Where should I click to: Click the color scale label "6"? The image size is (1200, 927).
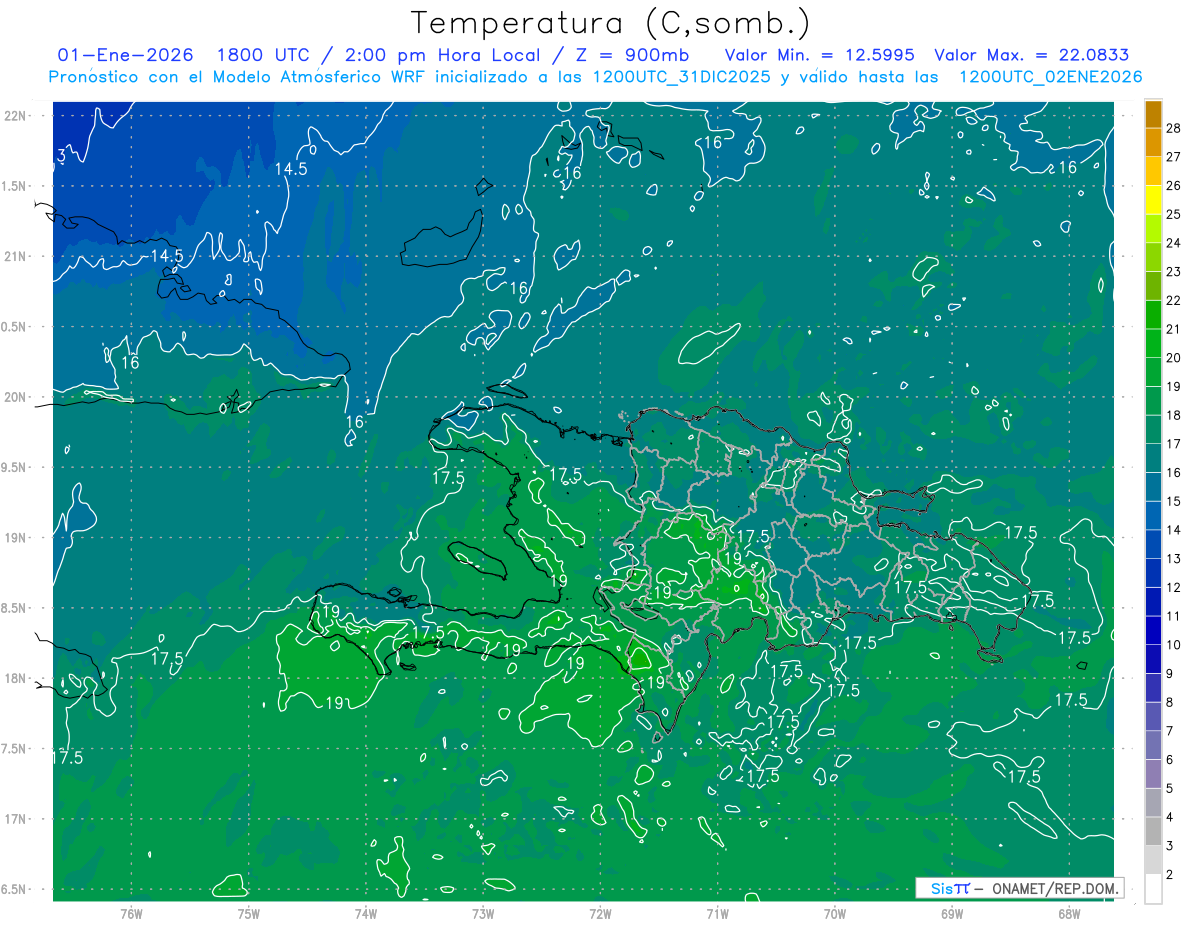click(x=1171, y=760)
